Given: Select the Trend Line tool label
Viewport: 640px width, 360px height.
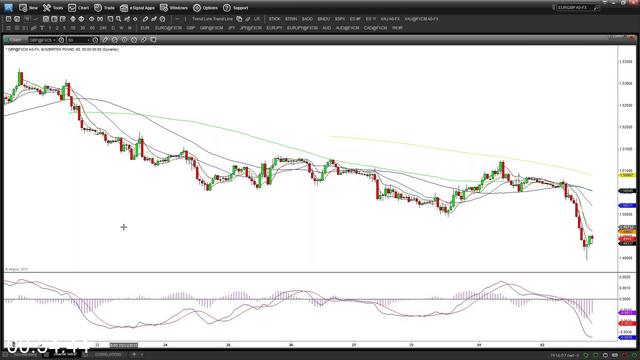Looking at the screenshot, I should pyautogui.click(x=212, y=19).
